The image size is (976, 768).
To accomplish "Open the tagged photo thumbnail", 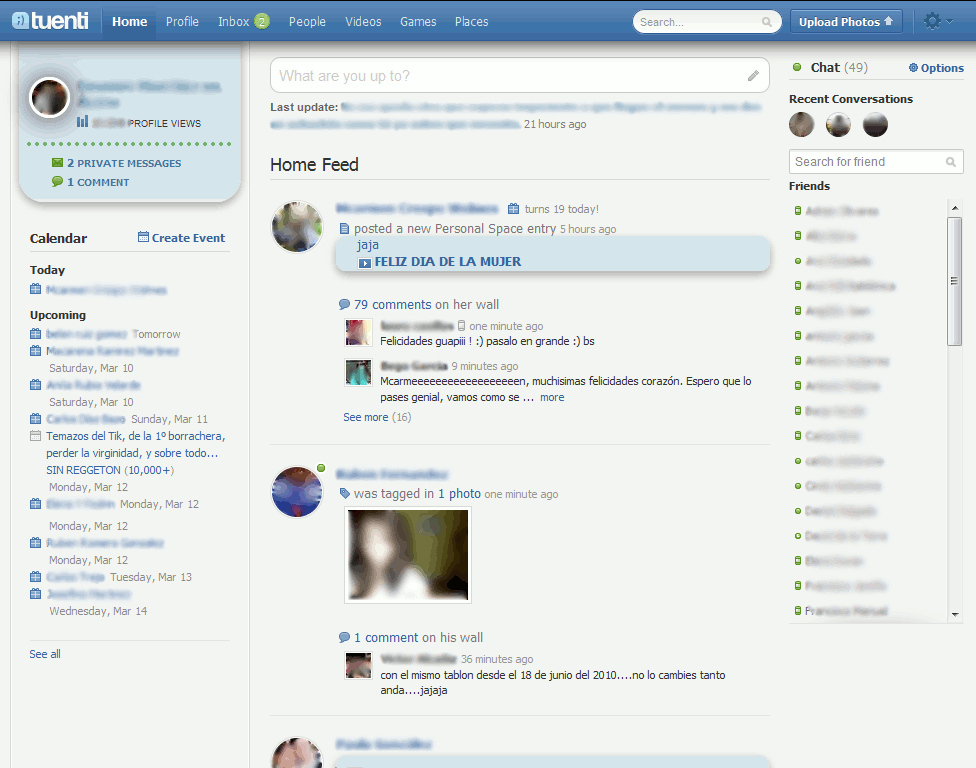I will click(x=407, y=555).
